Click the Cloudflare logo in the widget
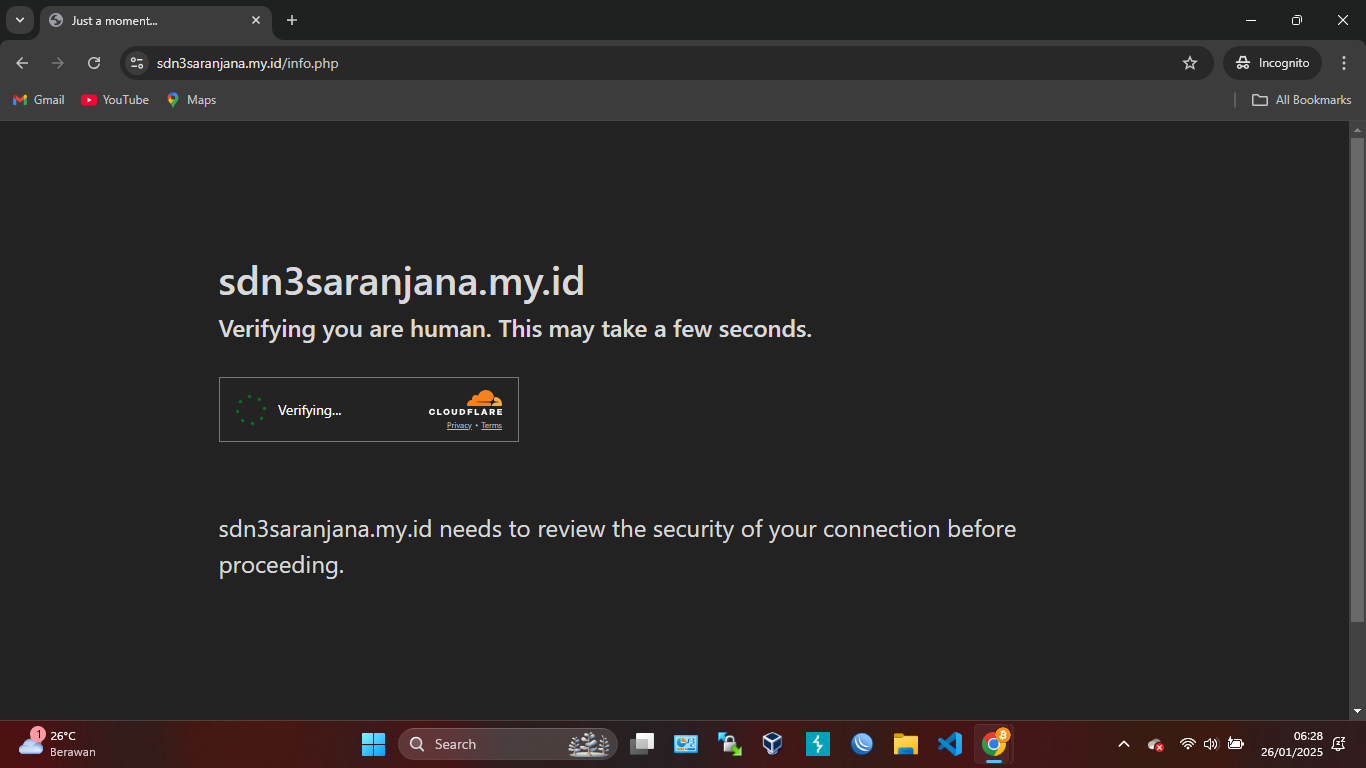 466,403
